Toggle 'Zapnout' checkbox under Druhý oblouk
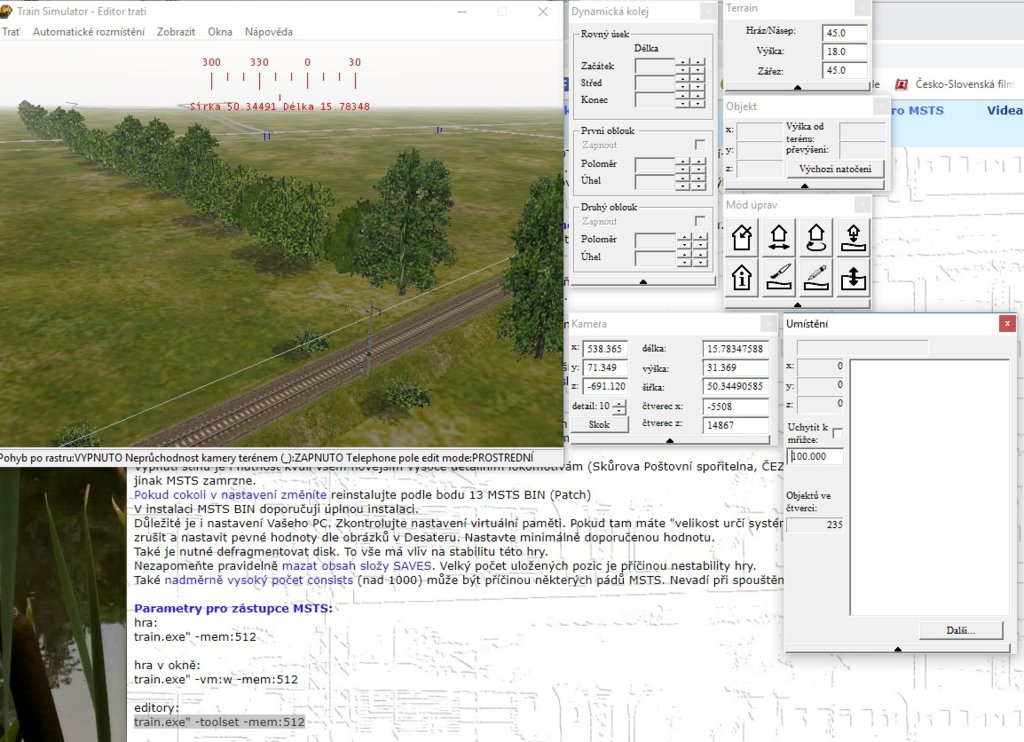1024x742 pixels. (699, 221)
